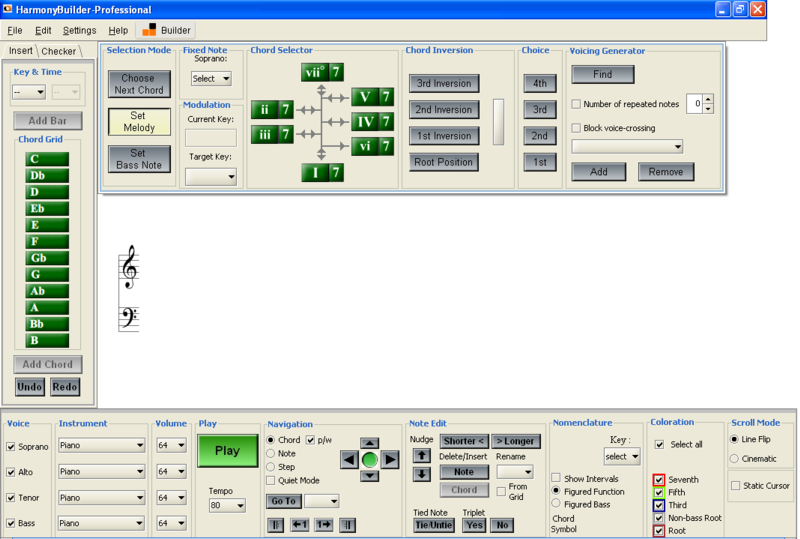
Task: Click the Undo button
Action: [30, 387]
